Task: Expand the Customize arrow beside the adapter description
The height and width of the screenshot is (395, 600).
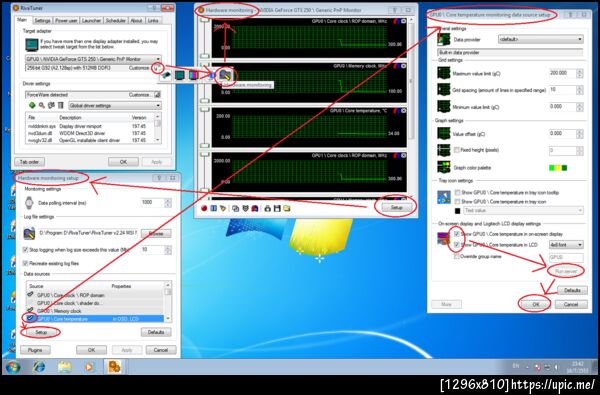Action: [x=157, y=68]
